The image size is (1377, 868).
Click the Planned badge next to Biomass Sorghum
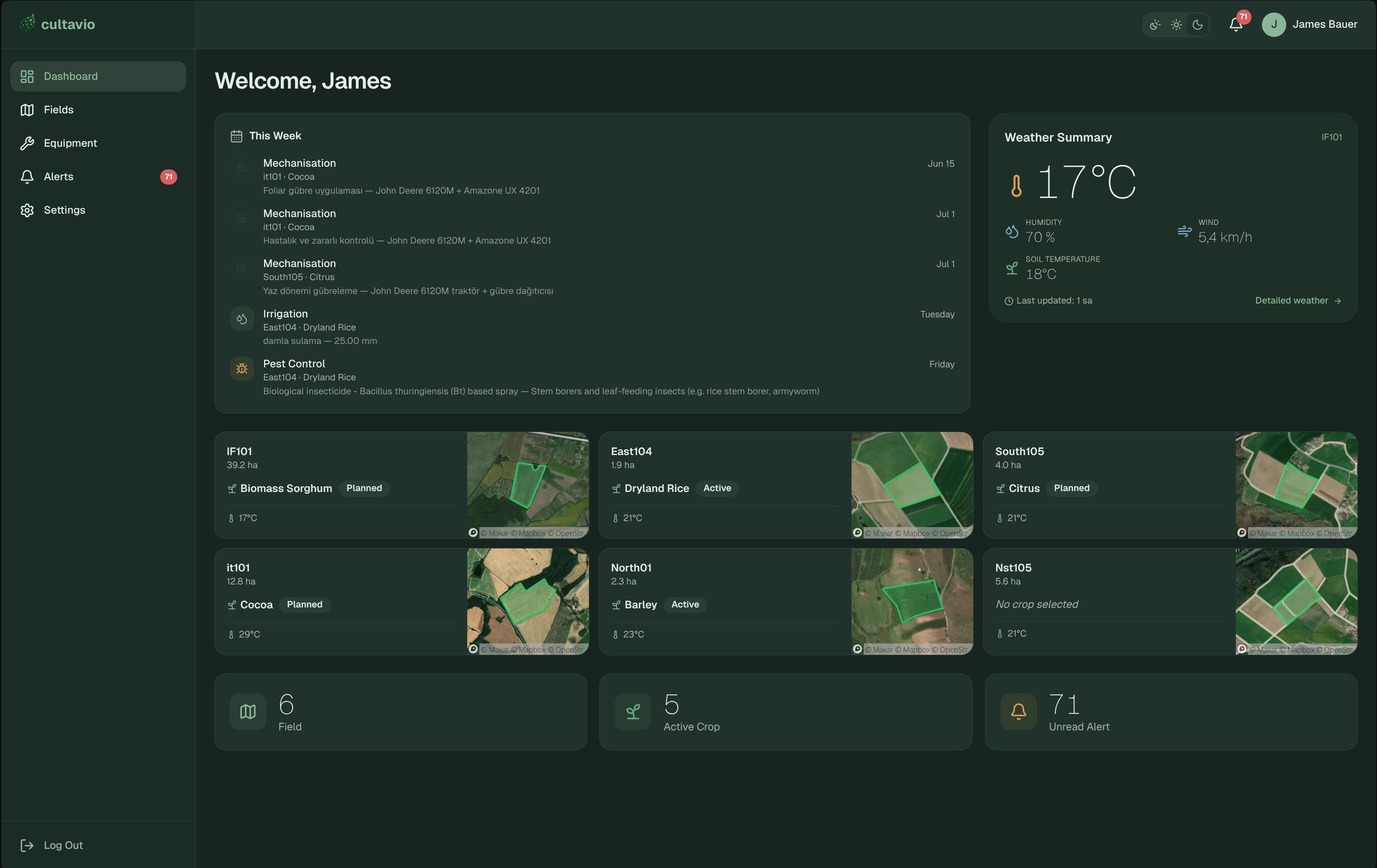click(364, 488)
